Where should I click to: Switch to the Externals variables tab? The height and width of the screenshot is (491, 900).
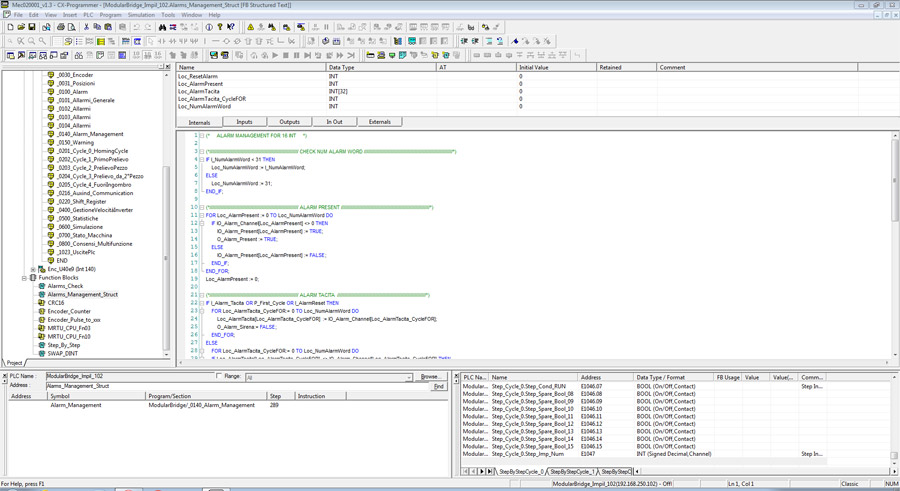[379, 122]
